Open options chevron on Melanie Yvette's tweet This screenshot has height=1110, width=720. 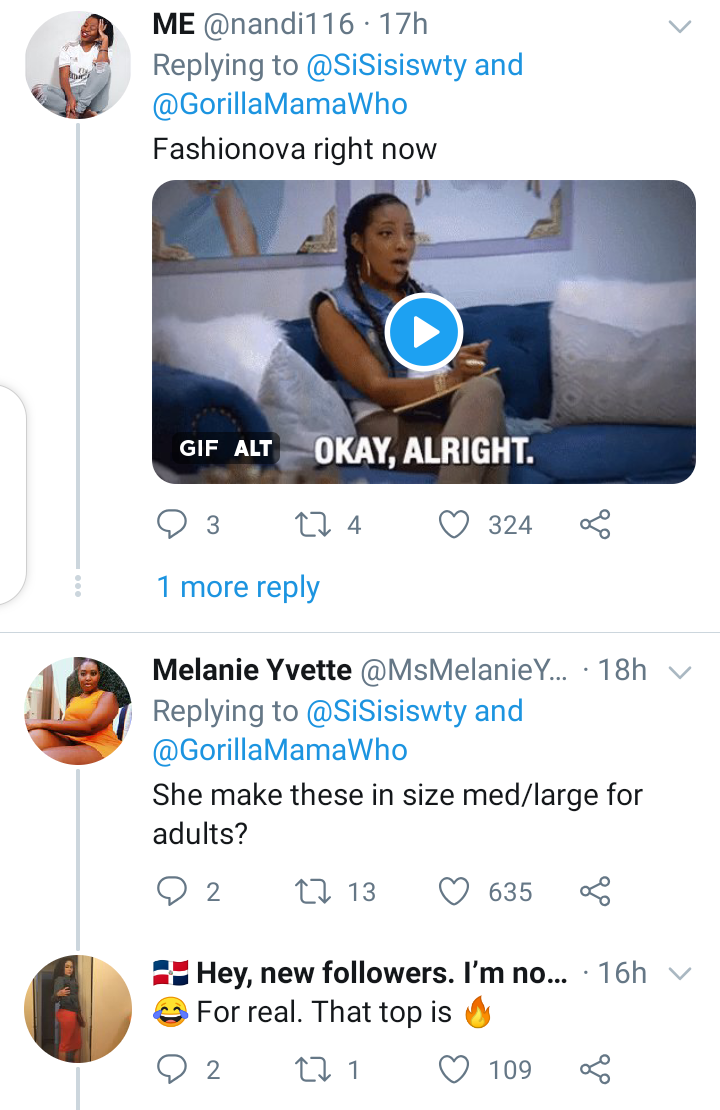click(x=680, y=672)
